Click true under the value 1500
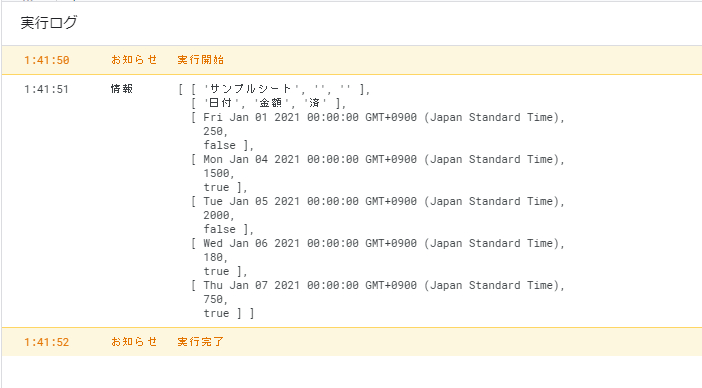702x388 pixels. click(216, 187)
